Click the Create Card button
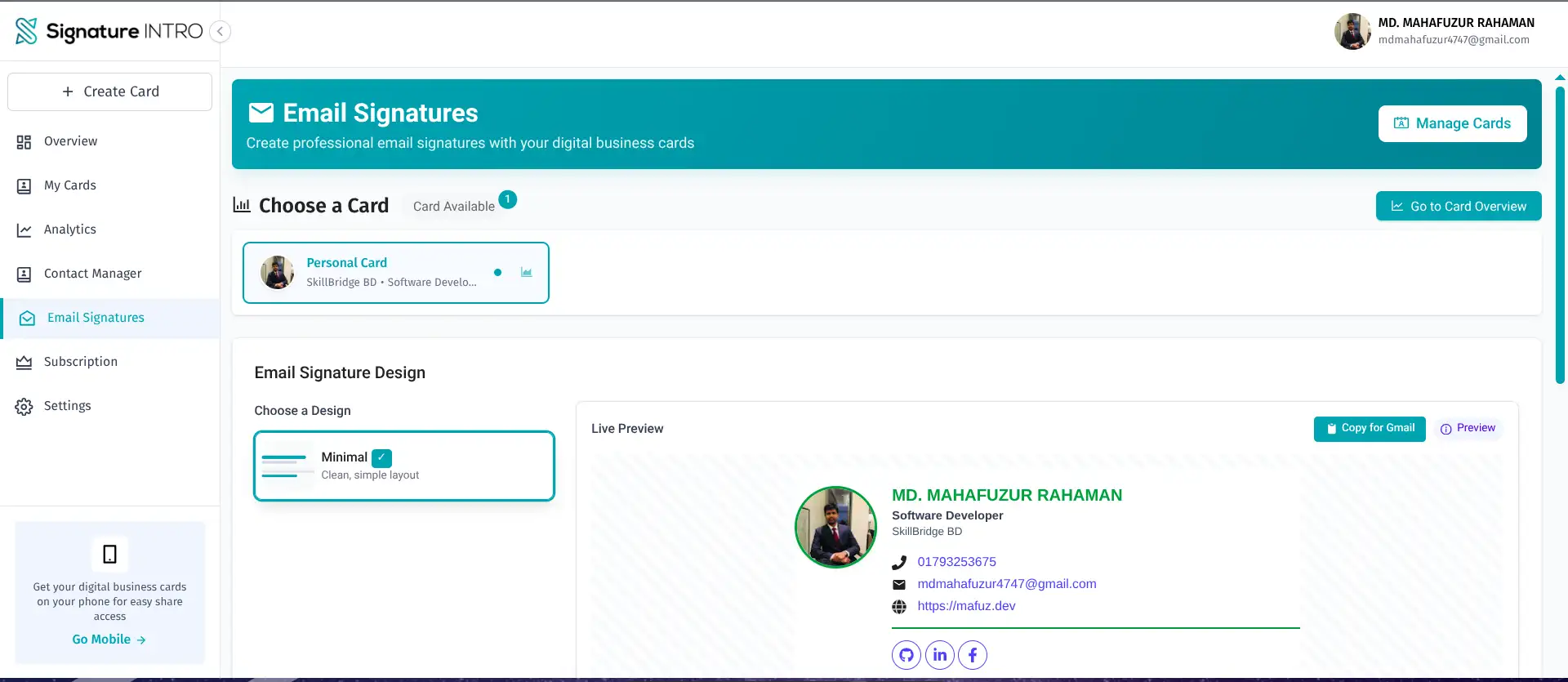1568x682 pixels. click(109, 91)
